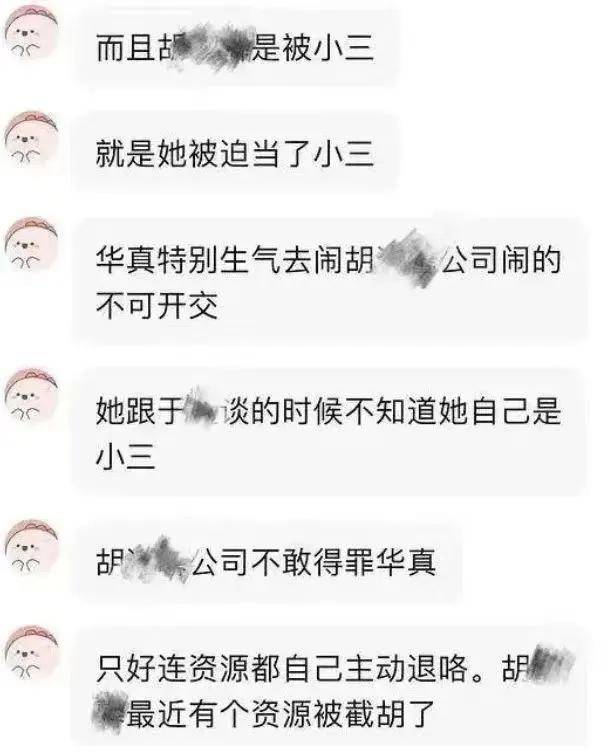Click the '不可开交' text line
The width and height of the screenshot is (614, 755).
pos(157,305)
